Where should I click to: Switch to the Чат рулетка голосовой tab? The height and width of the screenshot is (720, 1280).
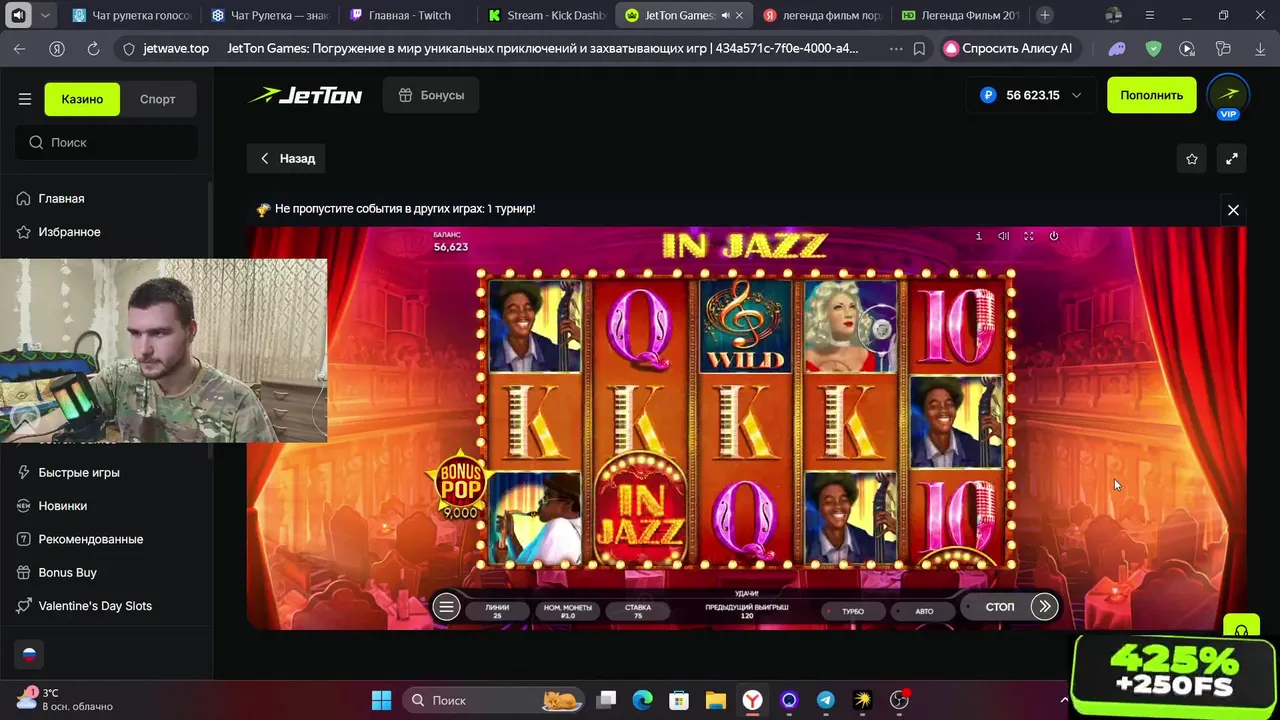pyautogui.click(x=132, y=15)
